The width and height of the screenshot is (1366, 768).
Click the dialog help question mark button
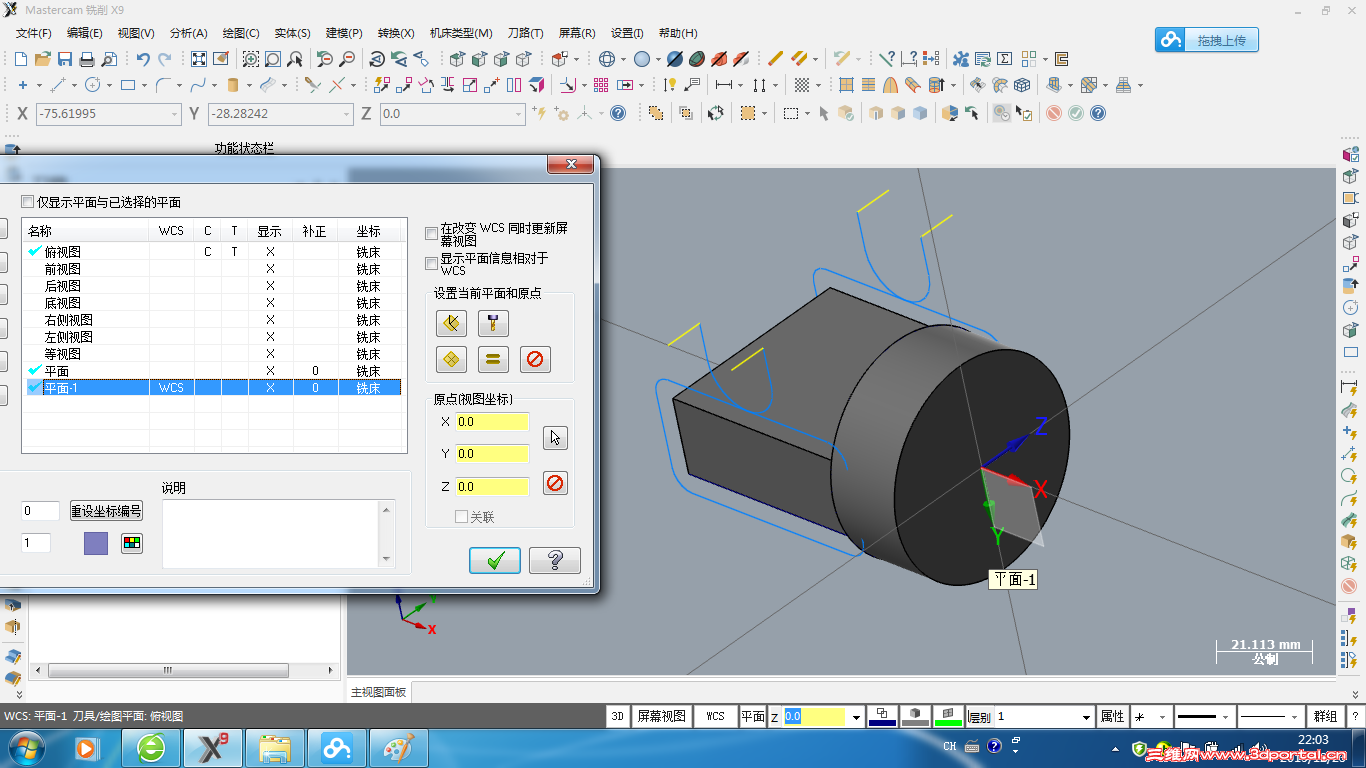(555, 560)
